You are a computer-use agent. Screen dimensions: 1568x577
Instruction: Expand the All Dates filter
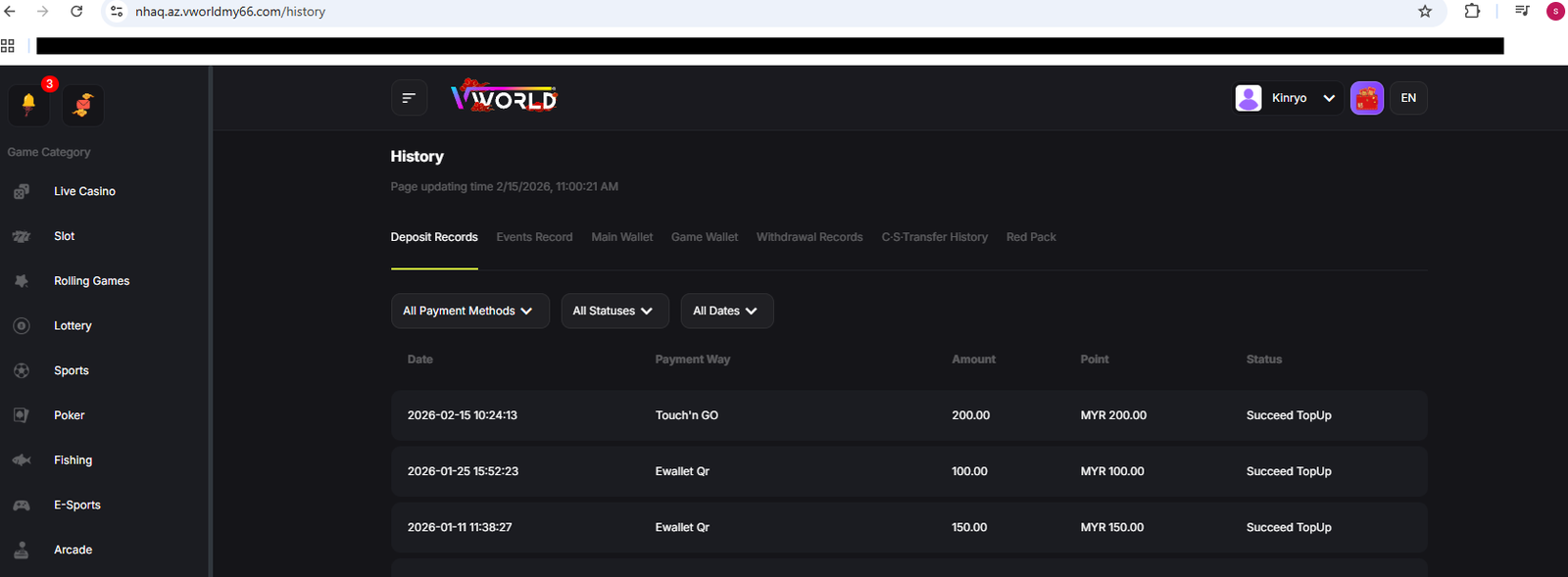(726, 311)
